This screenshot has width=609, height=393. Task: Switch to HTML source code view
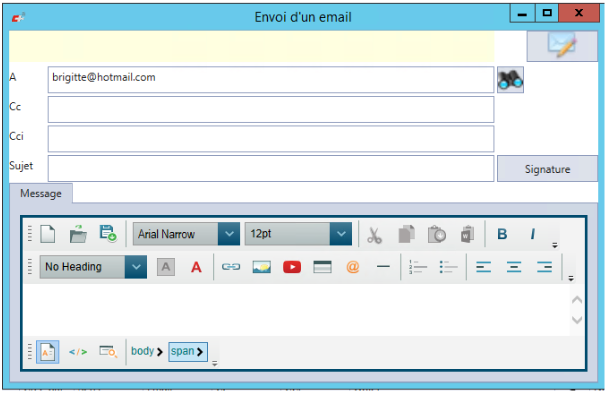[78, 352]
